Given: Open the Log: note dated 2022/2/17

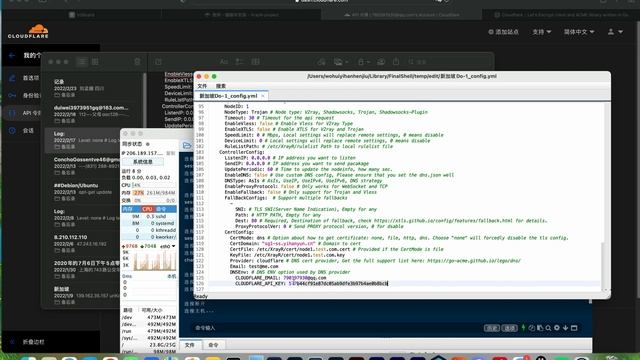Looking at the screenshot, I should click(x=87, y=140).
